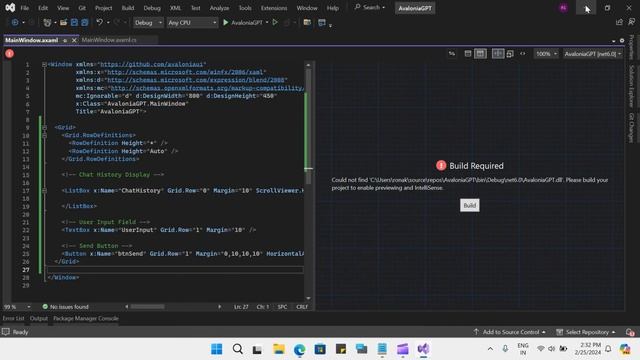The image size is (640, 360).
Task: Open the Debug configuration dropdown
Action: pyautogui.click(x=148, y=22)
